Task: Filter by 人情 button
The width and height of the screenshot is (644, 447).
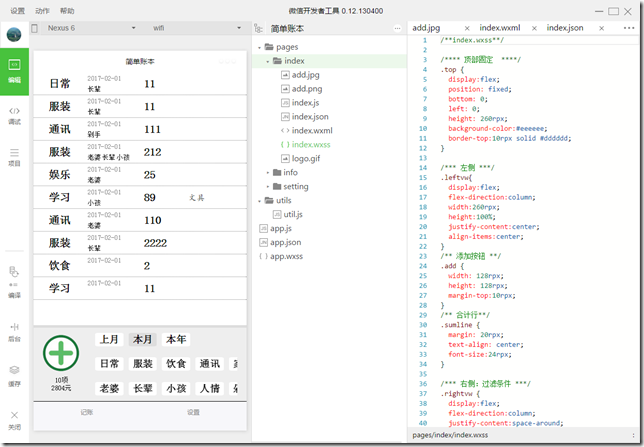Action: (209, 388)
